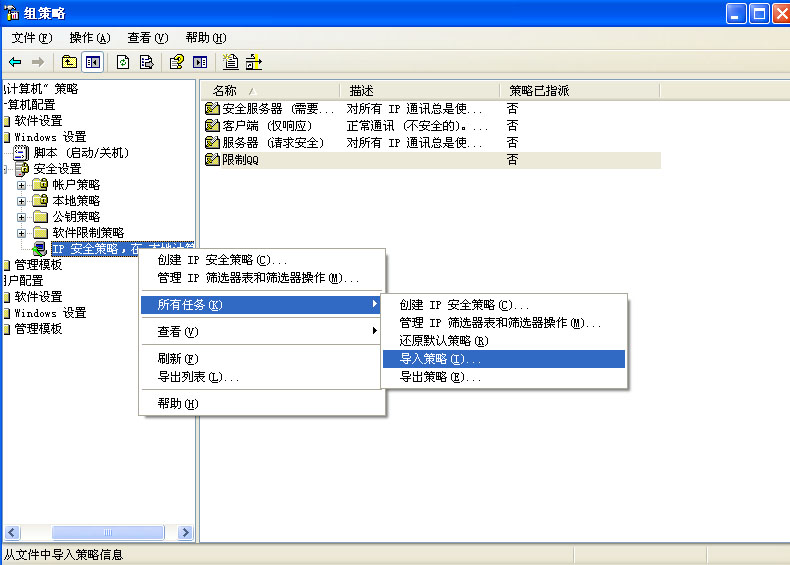Open the 文件(F) menu
Image resolution: width=790 pixels, height=565 pixels.
click(x=32, y=38)
